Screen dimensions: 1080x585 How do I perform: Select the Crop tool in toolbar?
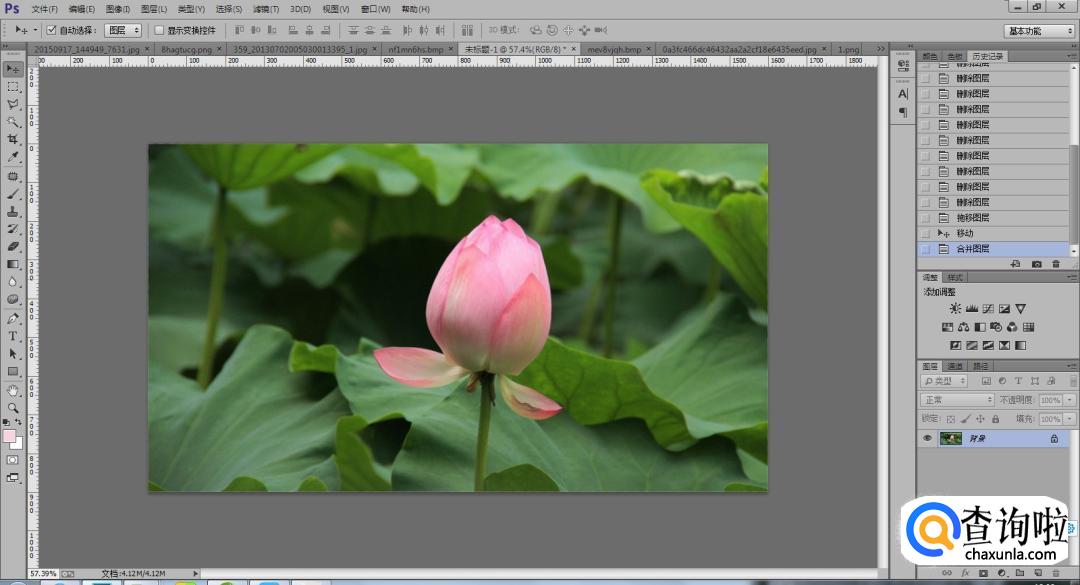(13, 139)
